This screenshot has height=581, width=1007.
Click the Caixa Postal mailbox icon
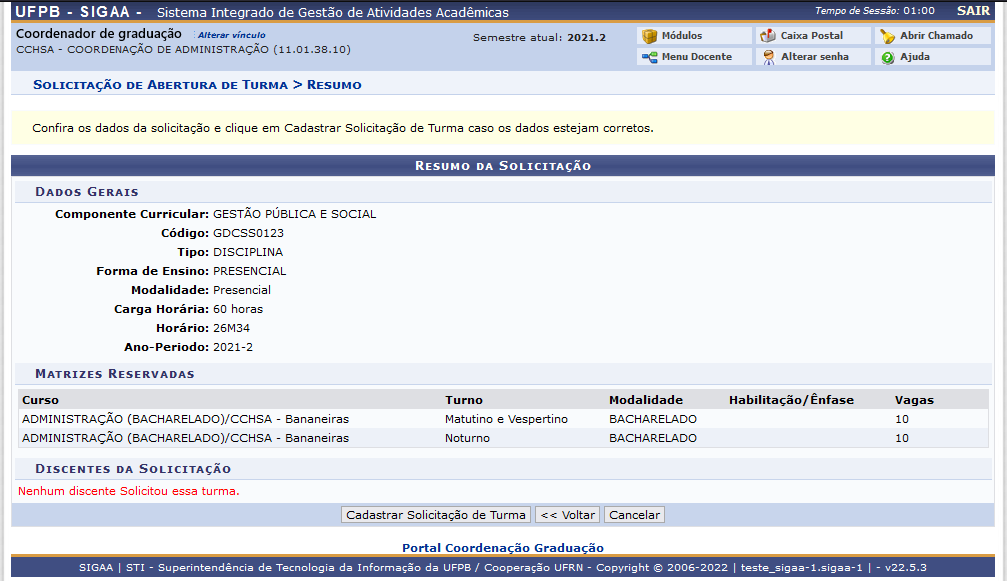point(768,36)
